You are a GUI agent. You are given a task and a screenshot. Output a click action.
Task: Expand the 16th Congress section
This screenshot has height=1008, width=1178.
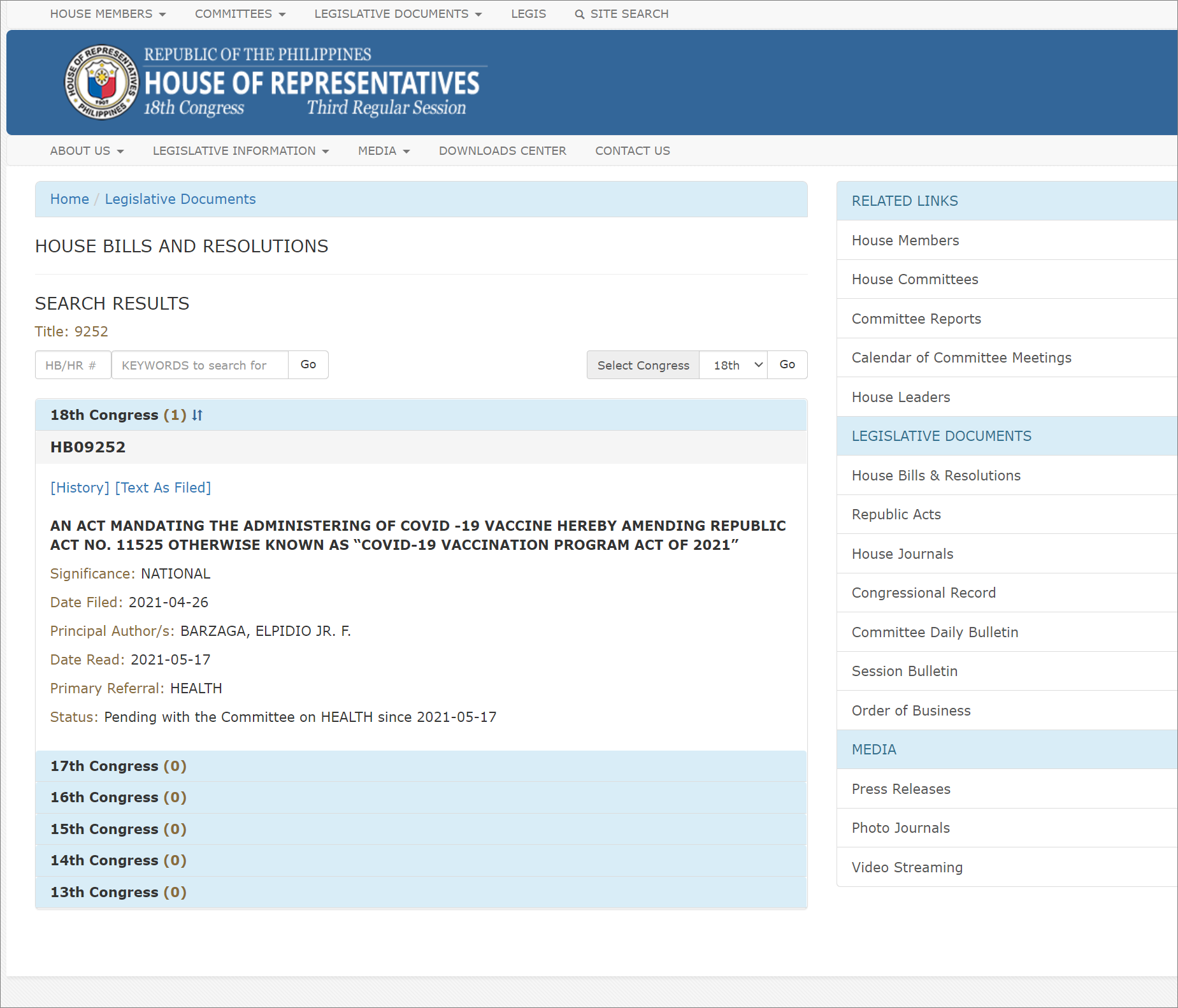click(x=421, y=797)
